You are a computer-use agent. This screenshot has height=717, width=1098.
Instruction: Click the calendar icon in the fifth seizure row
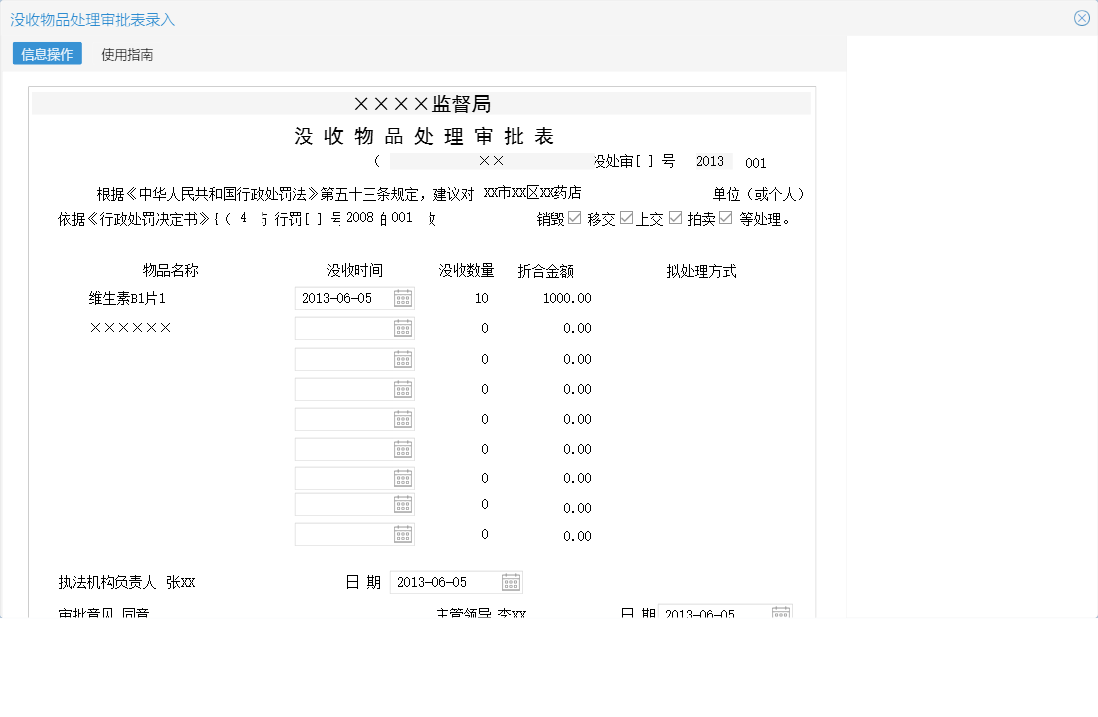pos(403,418)
